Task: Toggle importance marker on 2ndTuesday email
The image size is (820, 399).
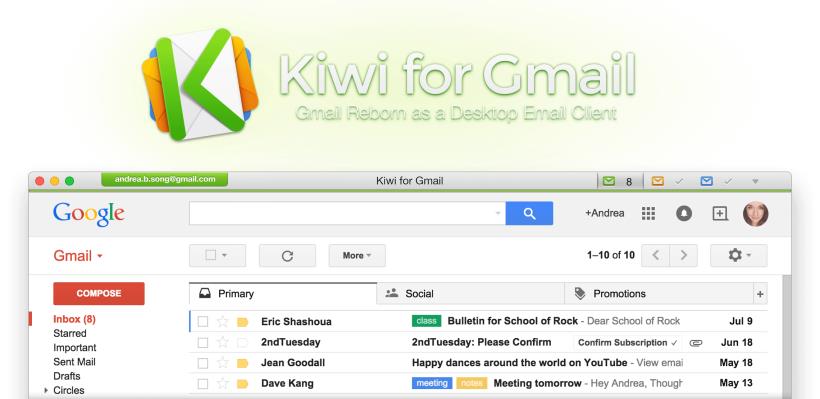Action: point(242,343)
